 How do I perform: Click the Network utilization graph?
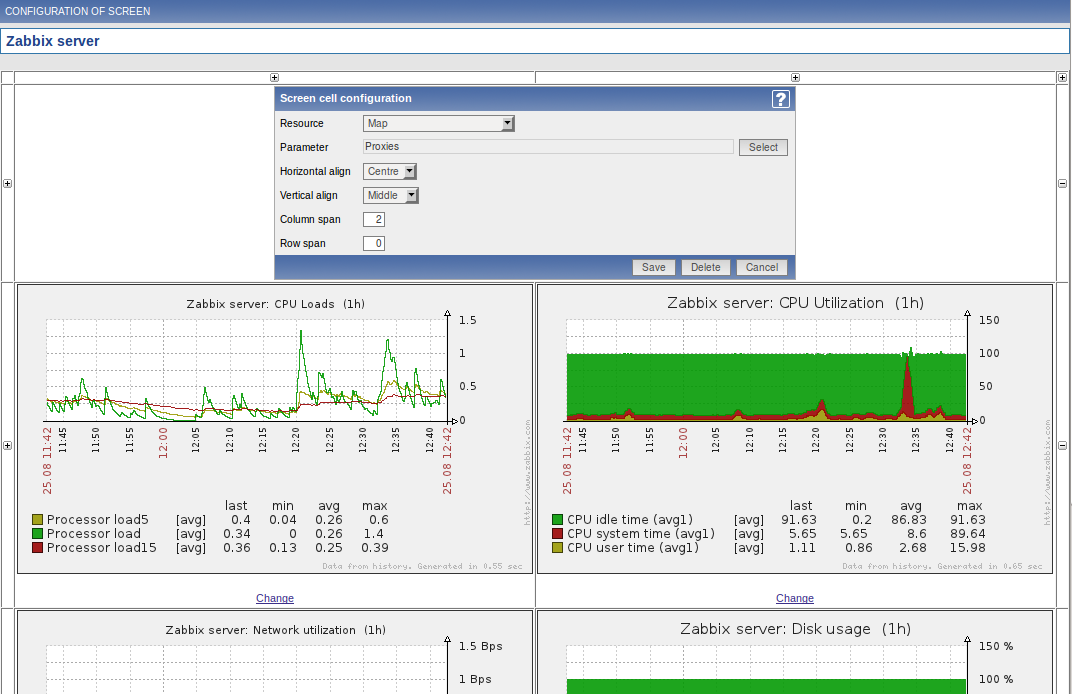click(275, 652)
